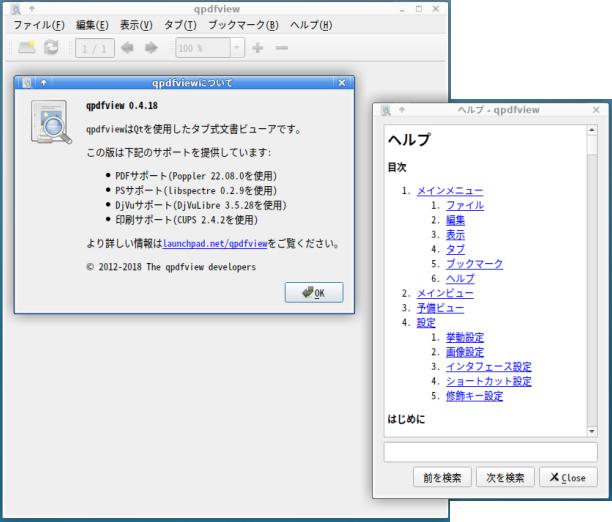612x522 pixels.
Task: Click the up arrow in Help window title bar
Action: tap(402, 110)
